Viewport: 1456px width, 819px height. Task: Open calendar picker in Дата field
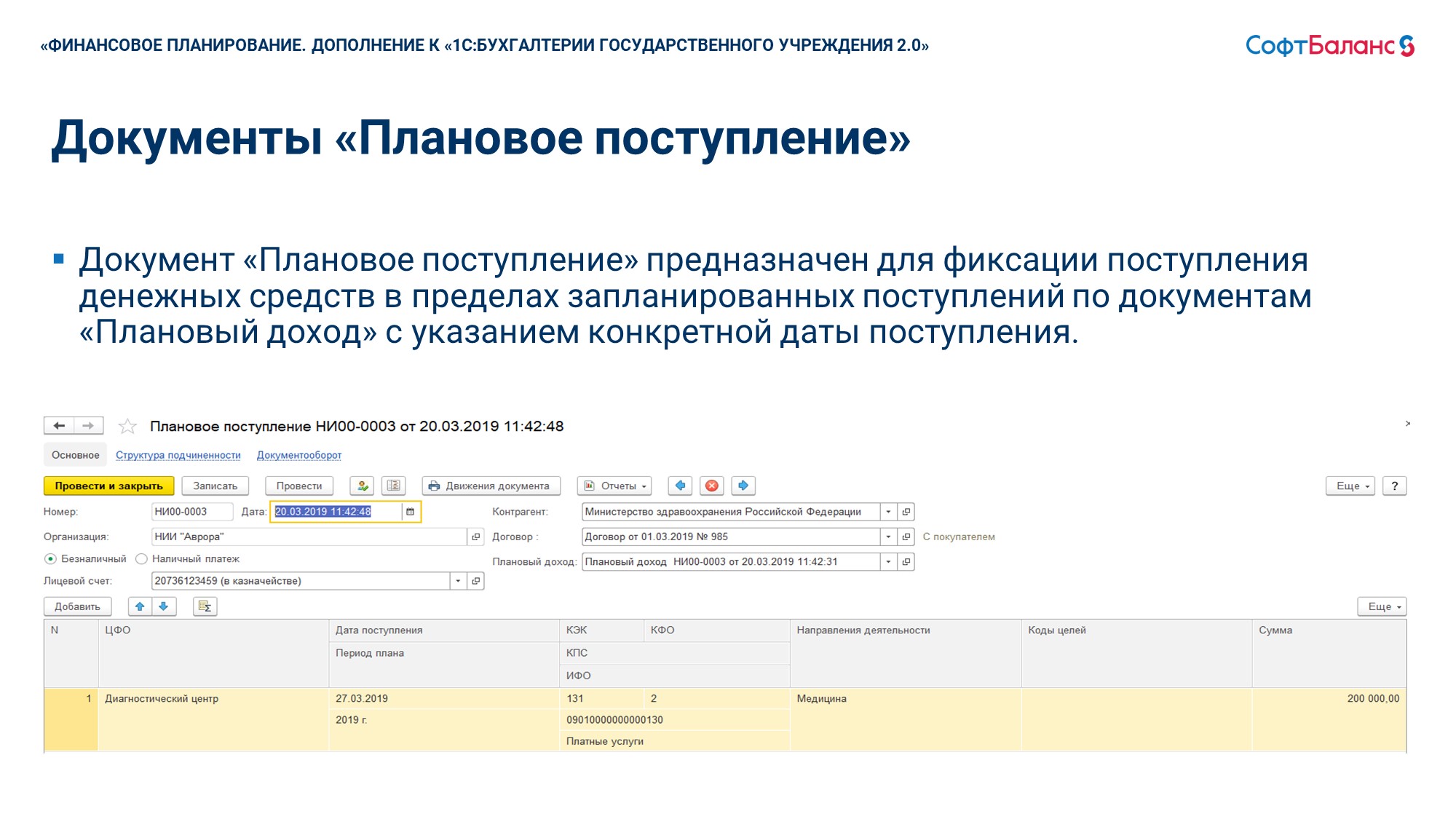(411, 512)
